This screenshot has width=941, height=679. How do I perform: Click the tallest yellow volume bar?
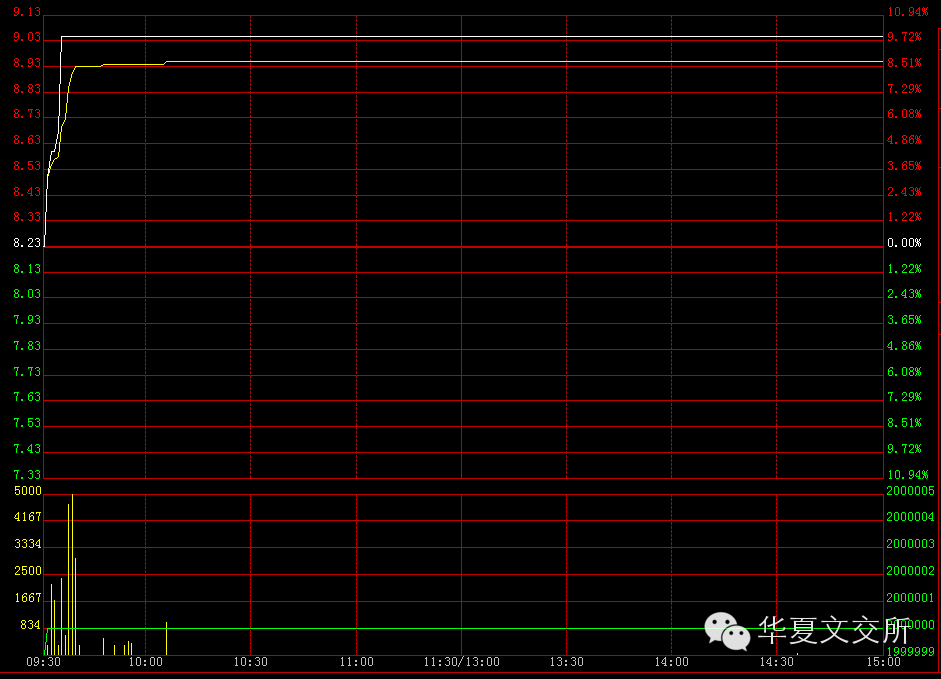[x=72, y=575]
